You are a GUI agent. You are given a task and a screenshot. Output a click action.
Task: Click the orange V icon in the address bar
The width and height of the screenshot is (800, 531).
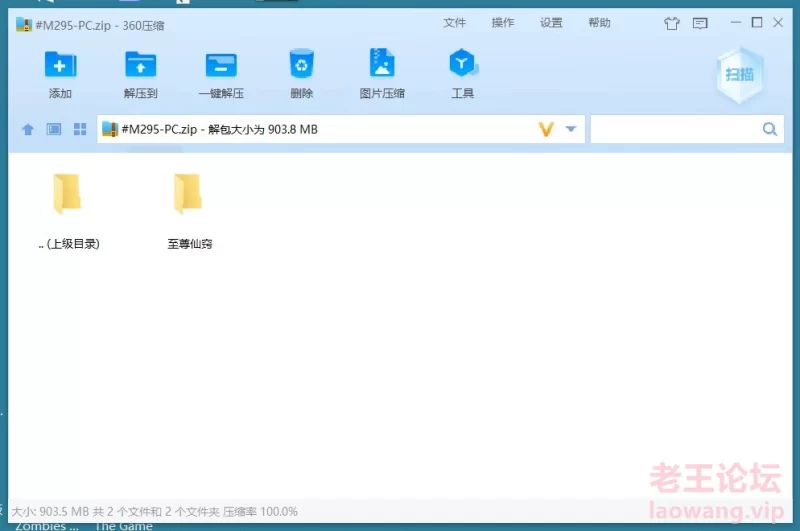point(546,130)
